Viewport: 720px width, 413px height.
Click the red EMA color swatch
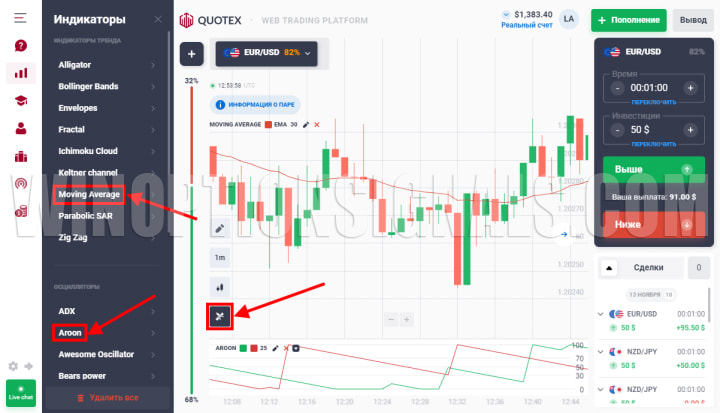tap(268, 124)
